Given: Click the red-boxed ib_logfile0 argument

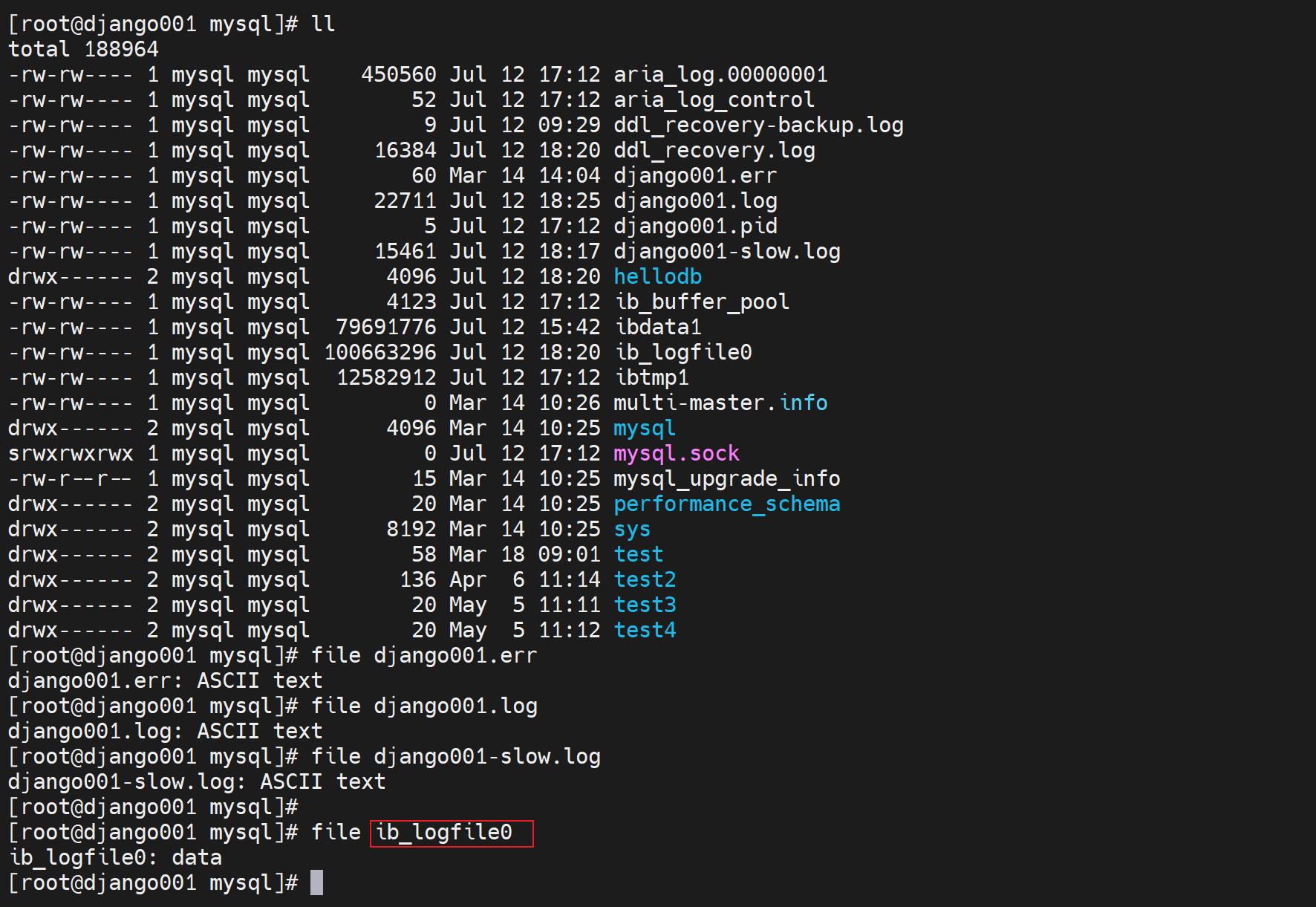Looking at the screenshot, I should click(x=445, y=833).
